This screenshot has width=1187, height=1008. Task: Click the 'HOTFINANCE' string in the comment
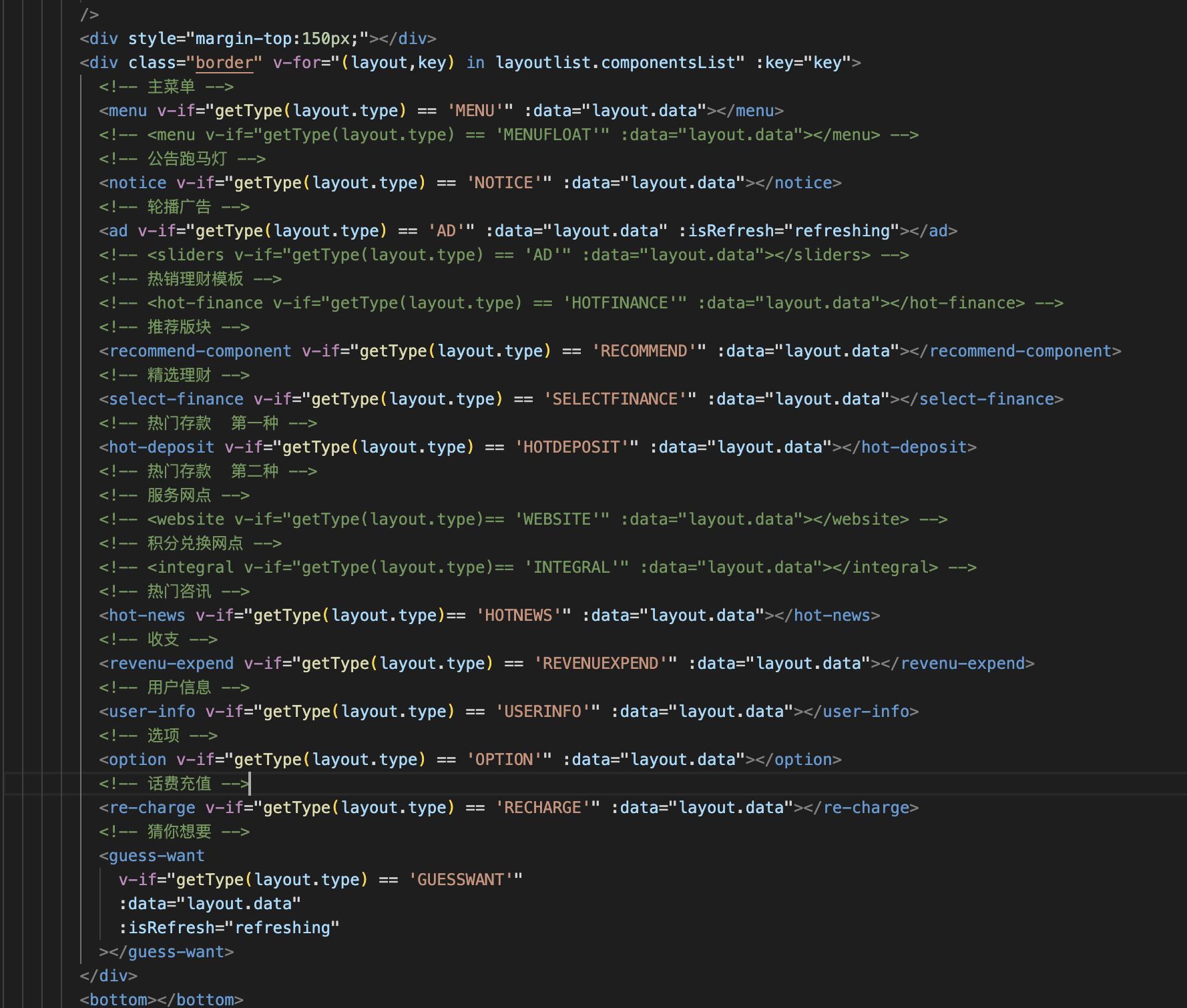point(620,303)
